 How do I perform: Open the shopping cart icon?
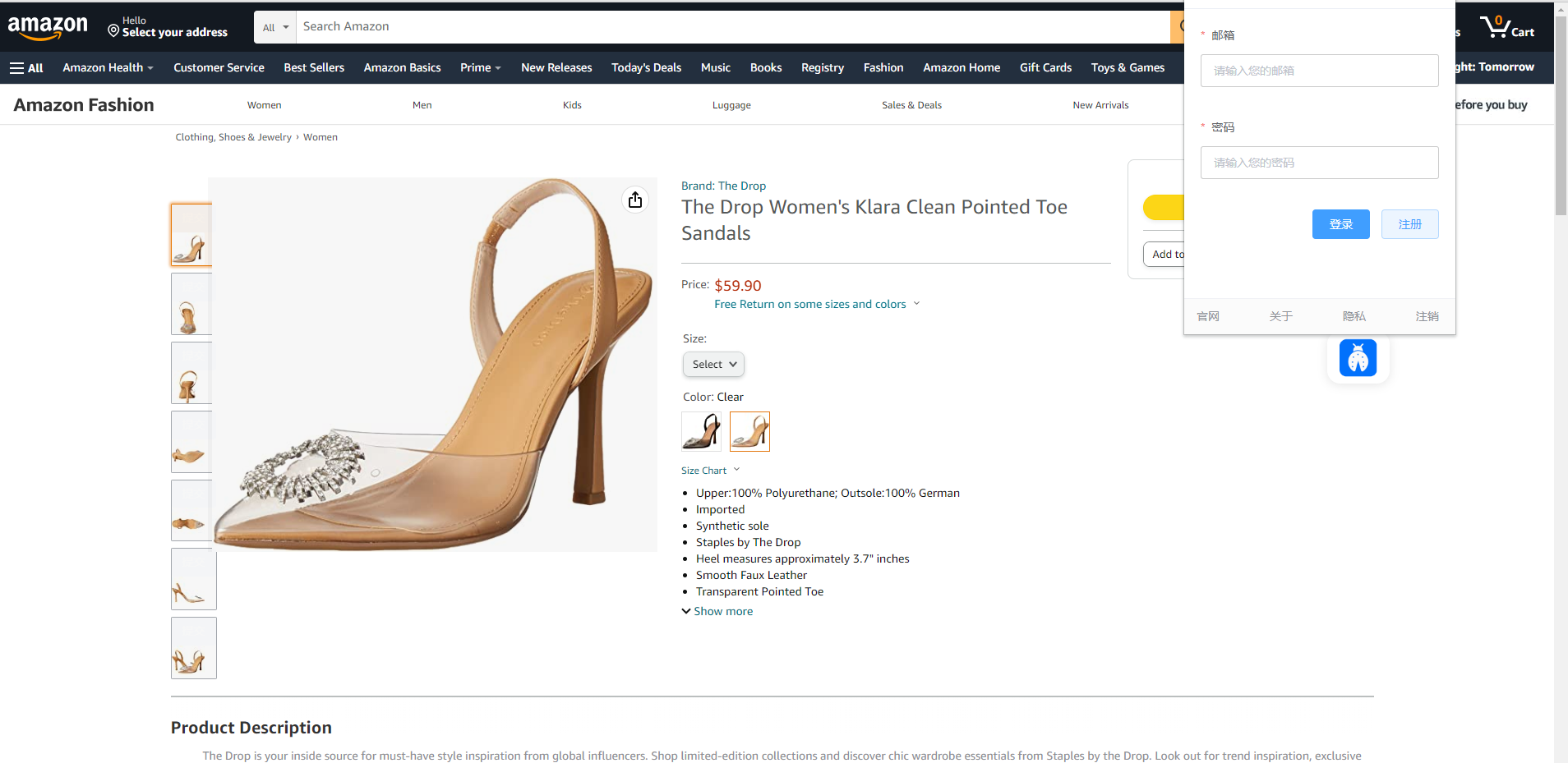coord(1507,27)
